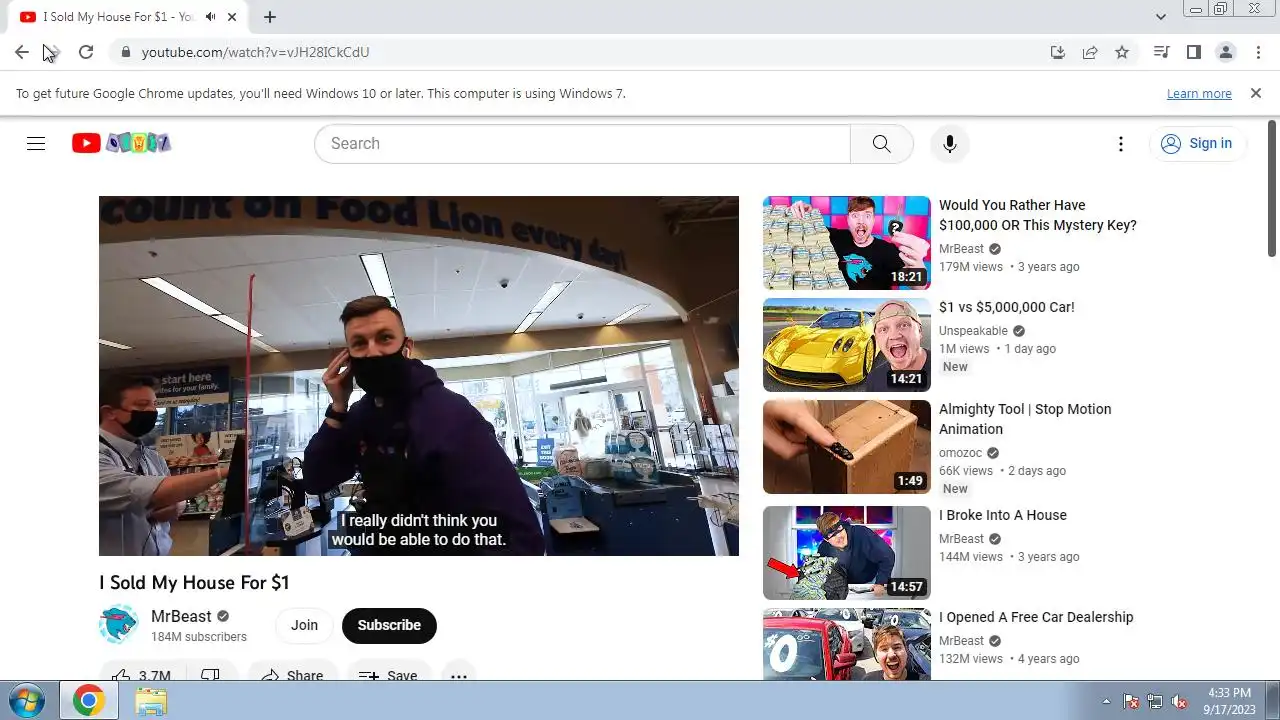Open Action Center flag tray icon

point(1132,701)
